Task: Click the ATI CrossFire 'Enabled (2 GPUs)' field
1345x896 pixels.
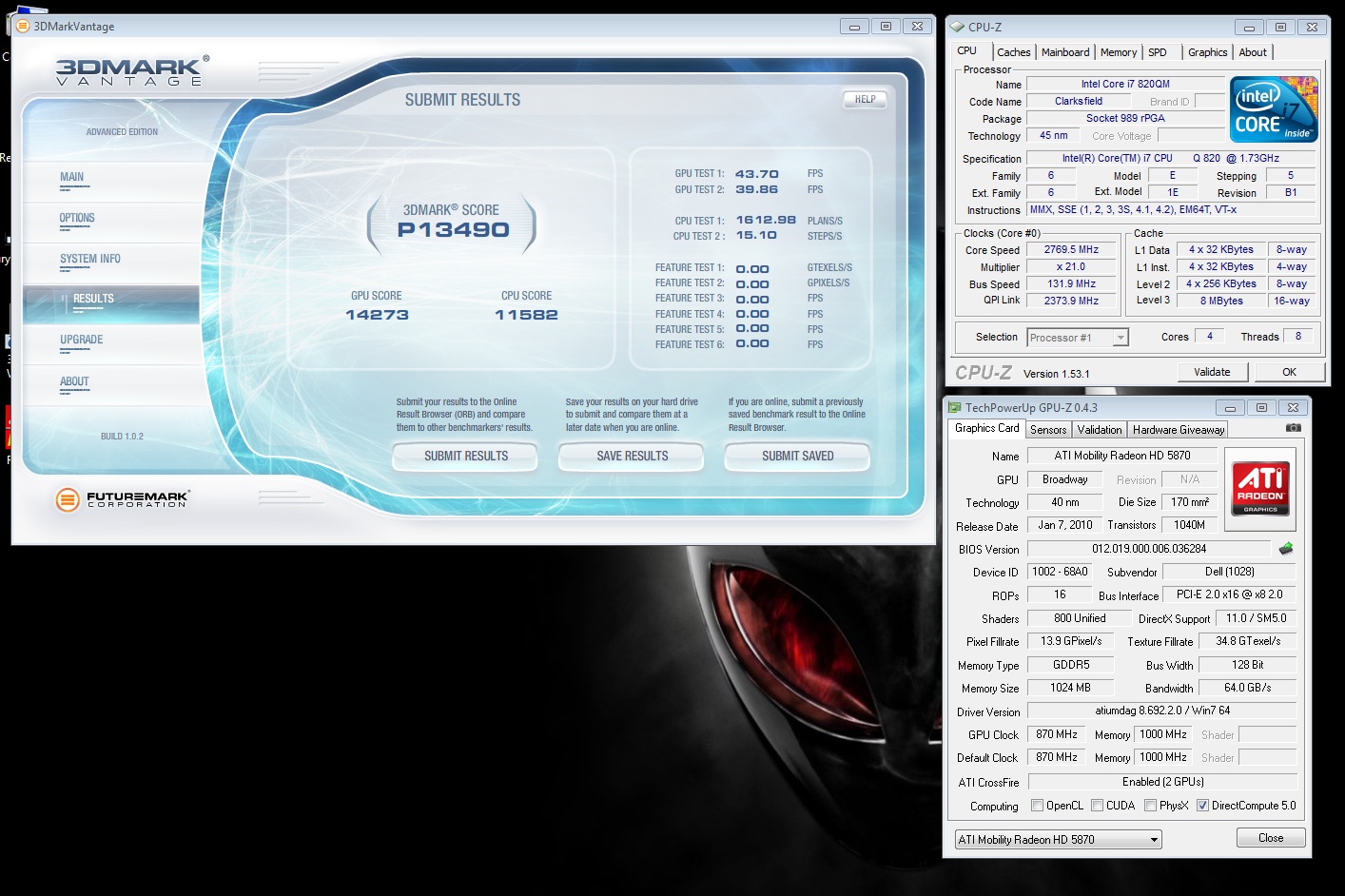Action: (1162, 782)
